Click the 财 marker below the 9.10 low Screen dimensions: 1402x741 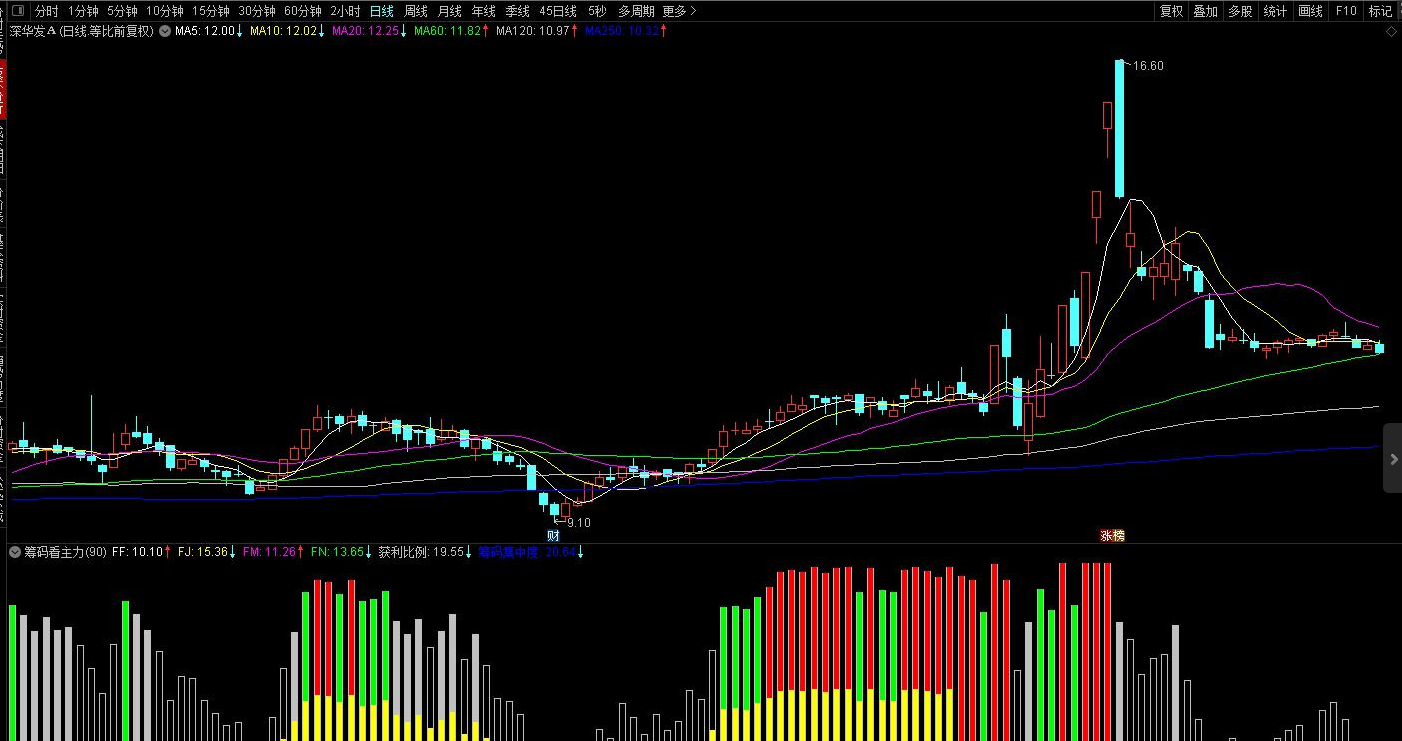pos(553,536)
